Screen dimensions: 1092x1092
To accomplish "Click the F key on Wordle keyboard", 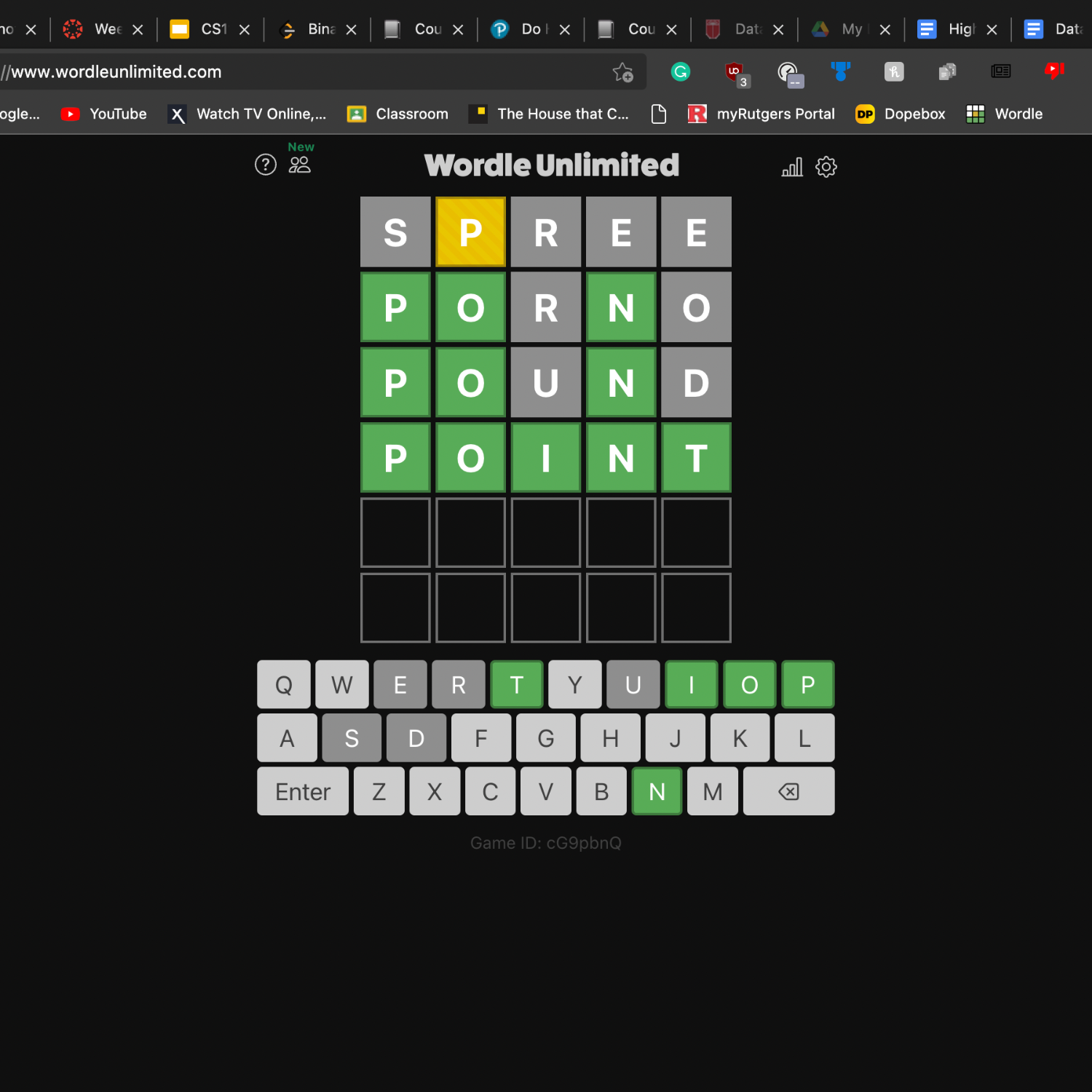I will coord(481,738).
